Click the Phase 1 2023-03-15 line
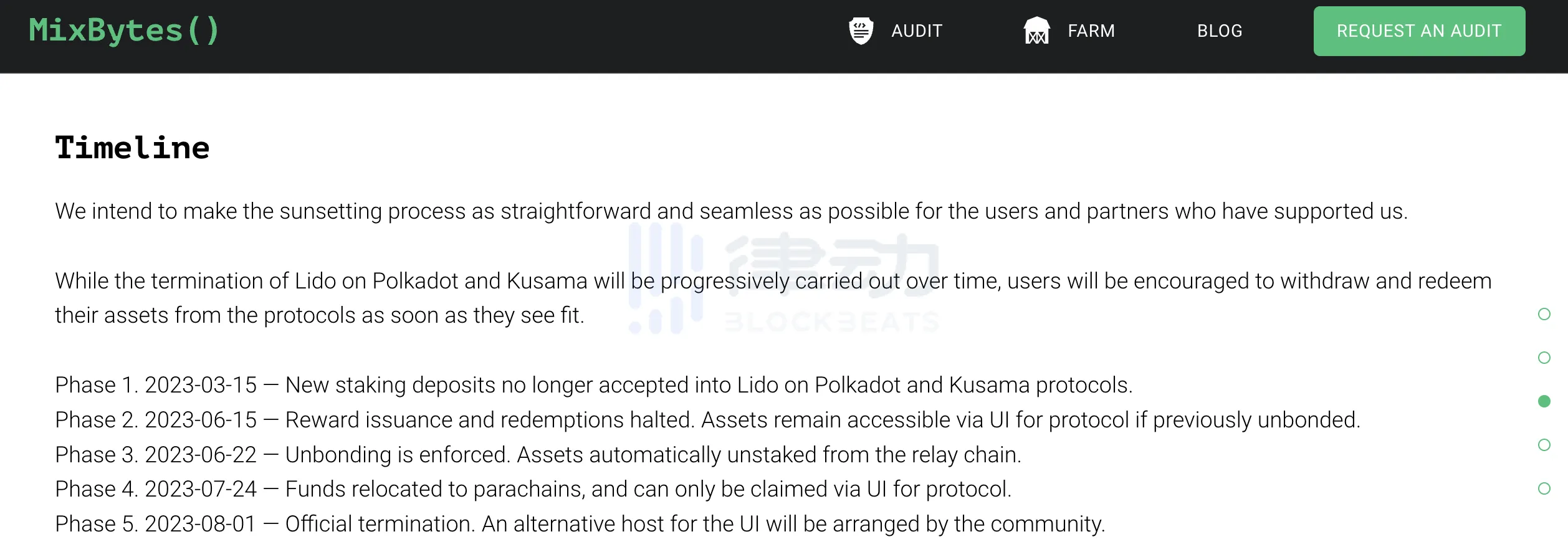 click(593, 385)
